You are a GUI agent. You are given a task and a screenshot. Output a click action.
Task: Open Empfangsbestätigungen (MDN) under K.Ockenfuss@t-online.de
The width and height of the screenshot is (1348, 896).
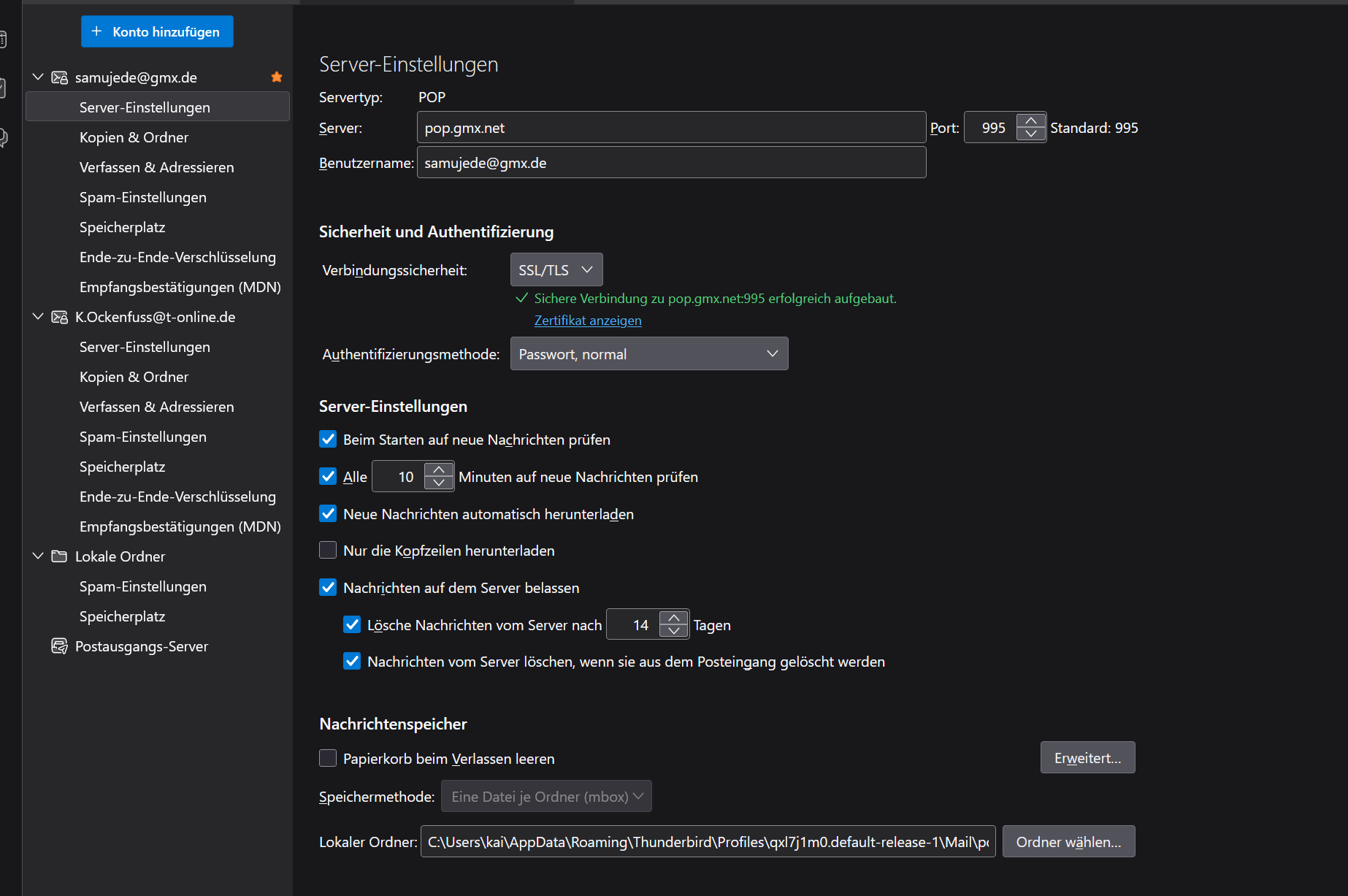tap(157, 526)
